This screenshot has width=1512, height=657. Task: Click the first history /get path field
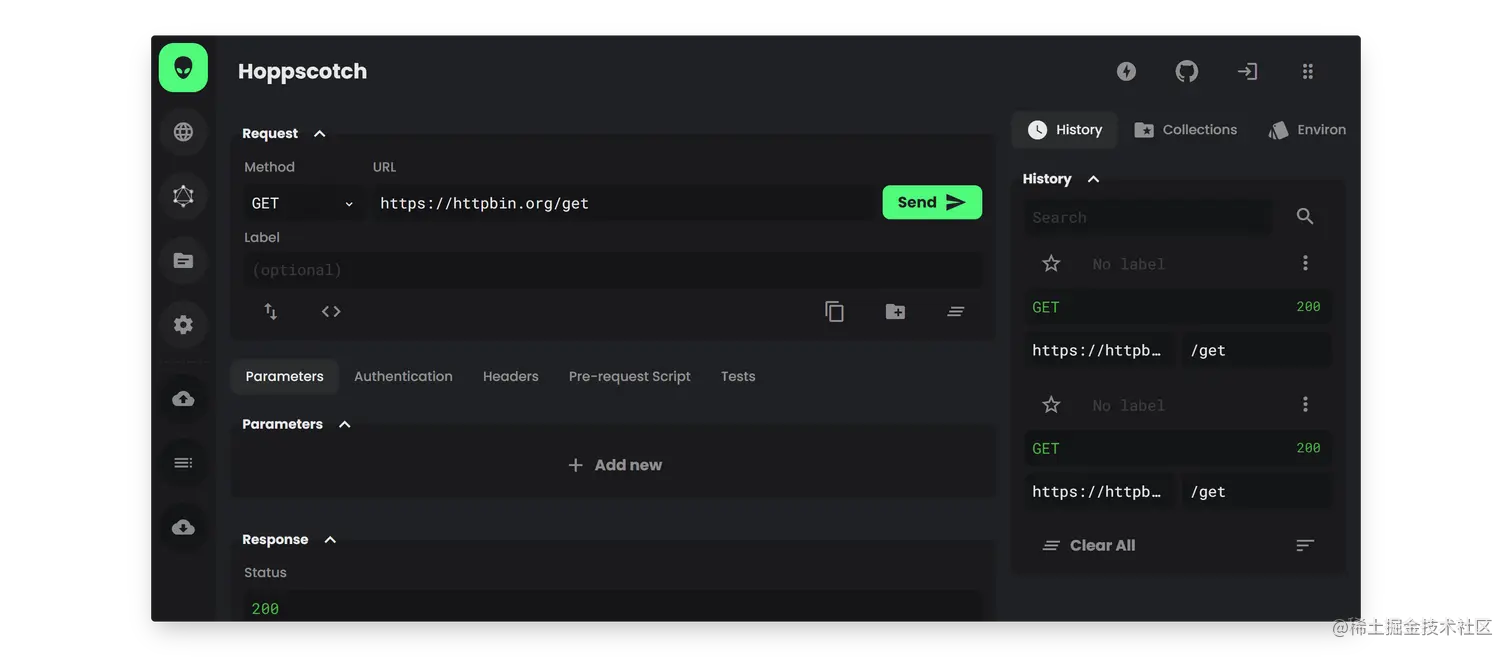(x=1256, y=350)
